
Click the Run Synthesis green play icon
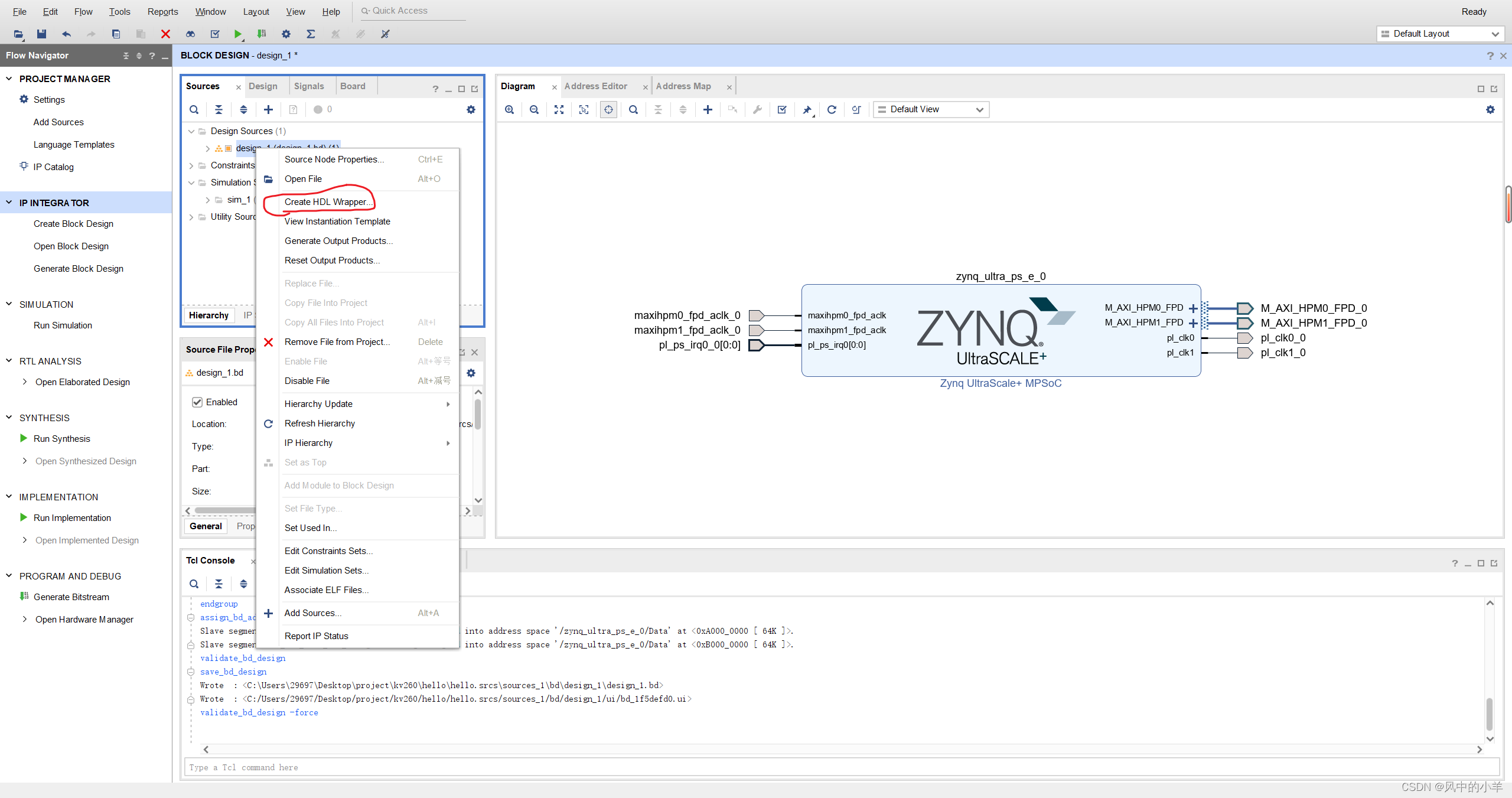pyautogui.click(x=24, y=438)
